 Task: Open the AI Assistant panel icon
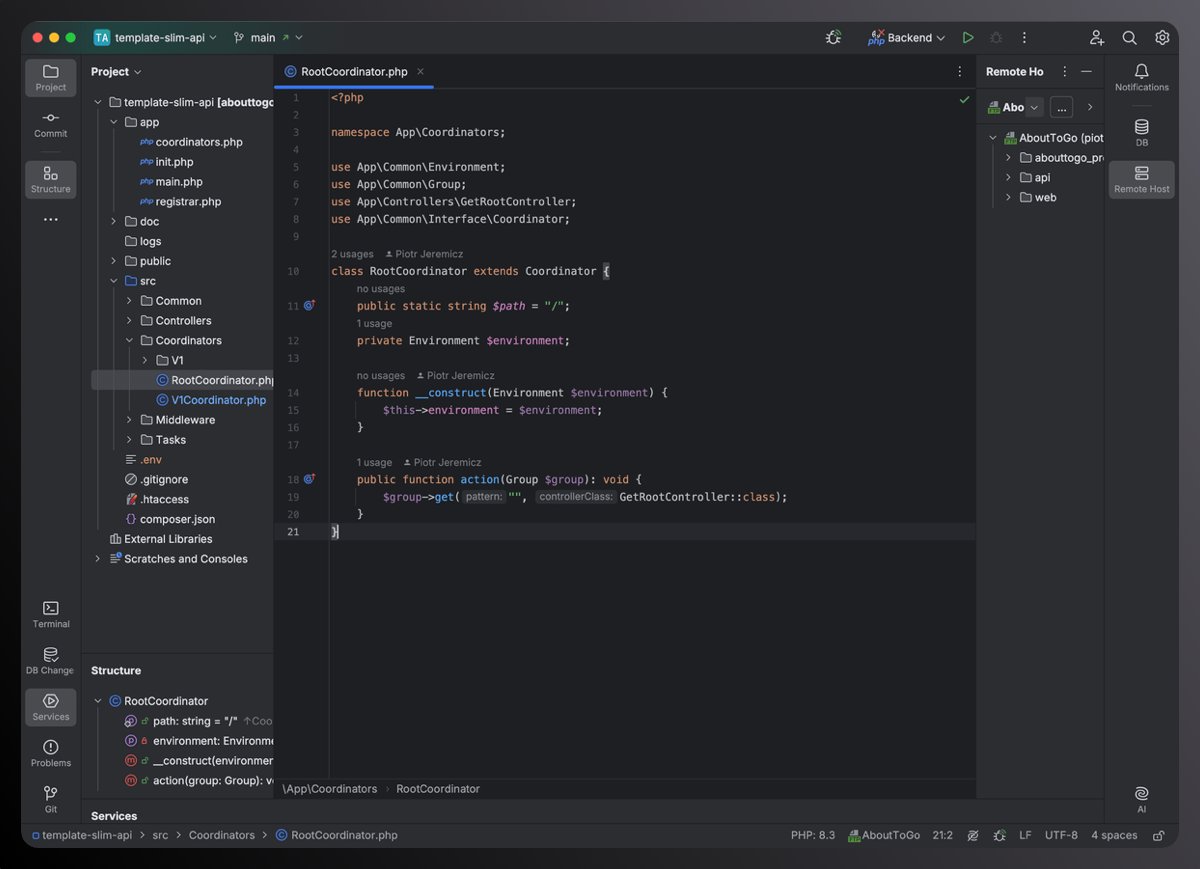1141,797
